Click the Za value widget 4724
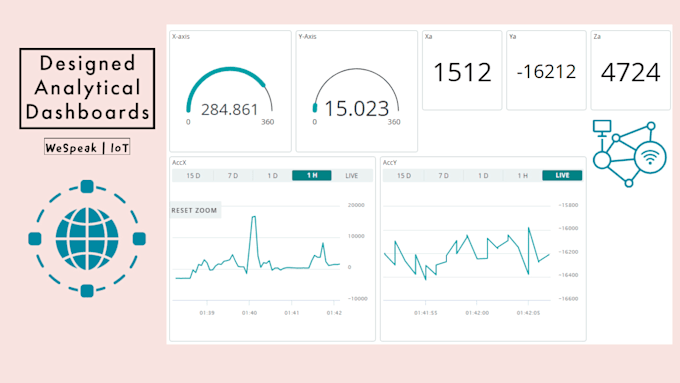The height and width of the screenshot is (383, 680). coord(631,70)
